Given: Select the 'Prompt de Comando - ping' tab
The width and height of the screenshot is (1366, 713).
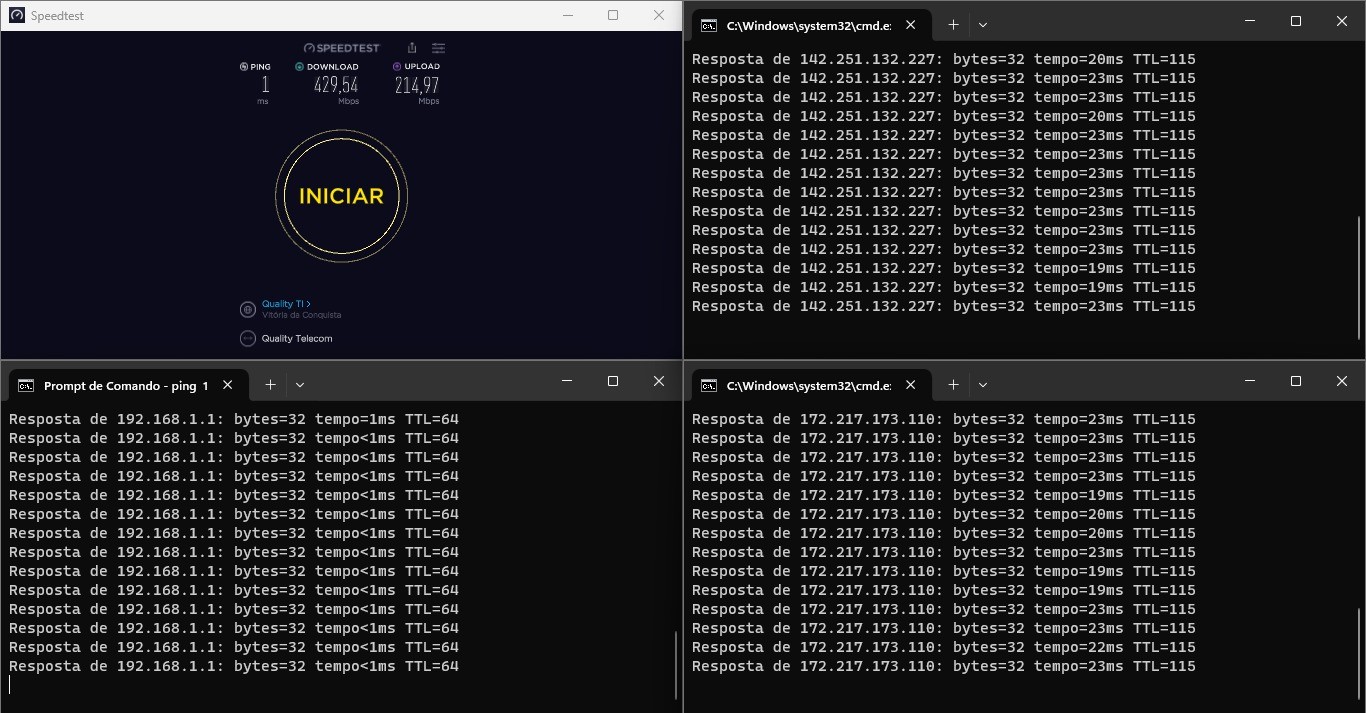Looking at the screenshot, I should (x=115, y=385).
